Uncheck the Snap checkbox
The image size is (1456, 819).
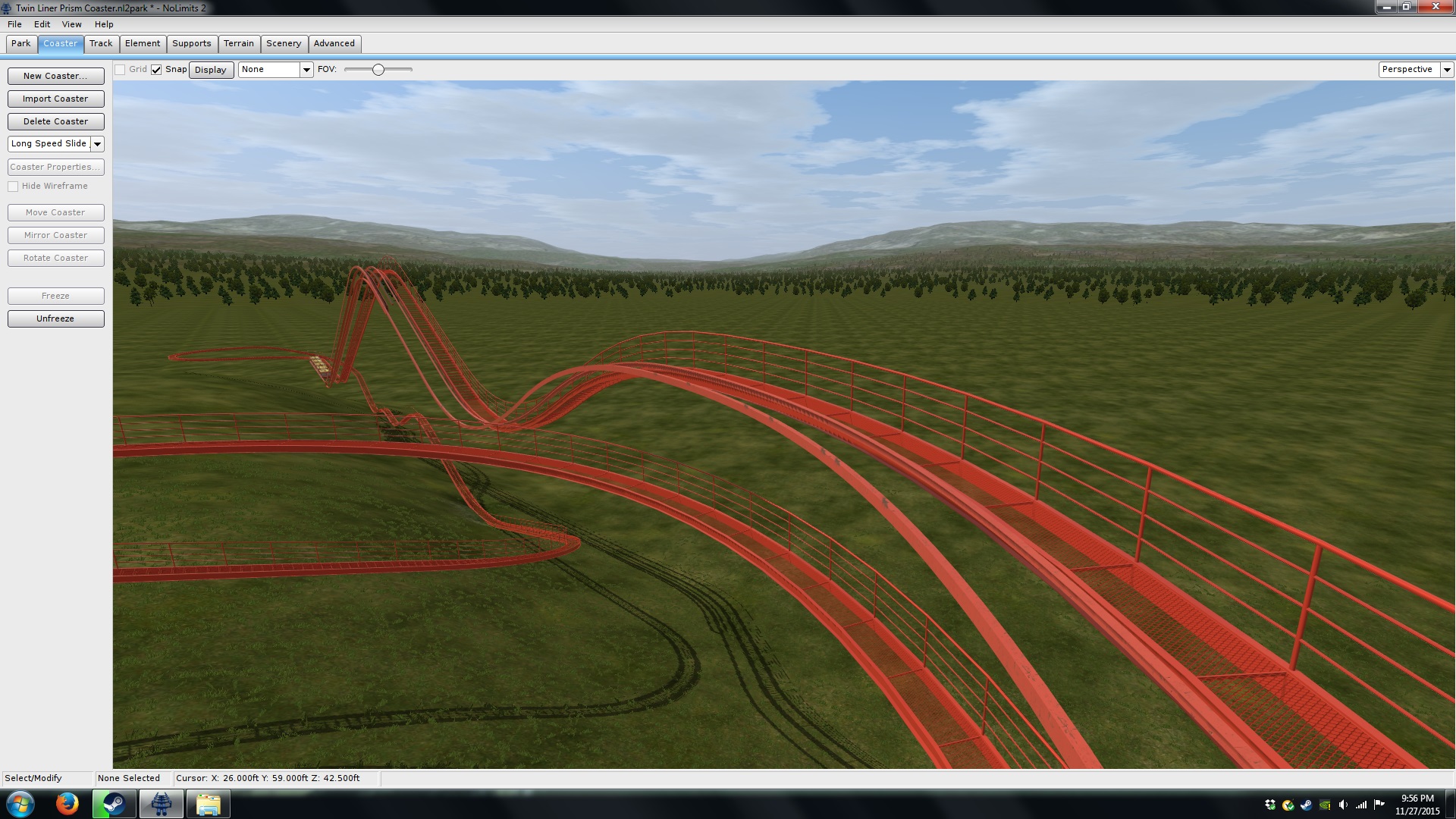pyautogui.click(x=156, y=70)
